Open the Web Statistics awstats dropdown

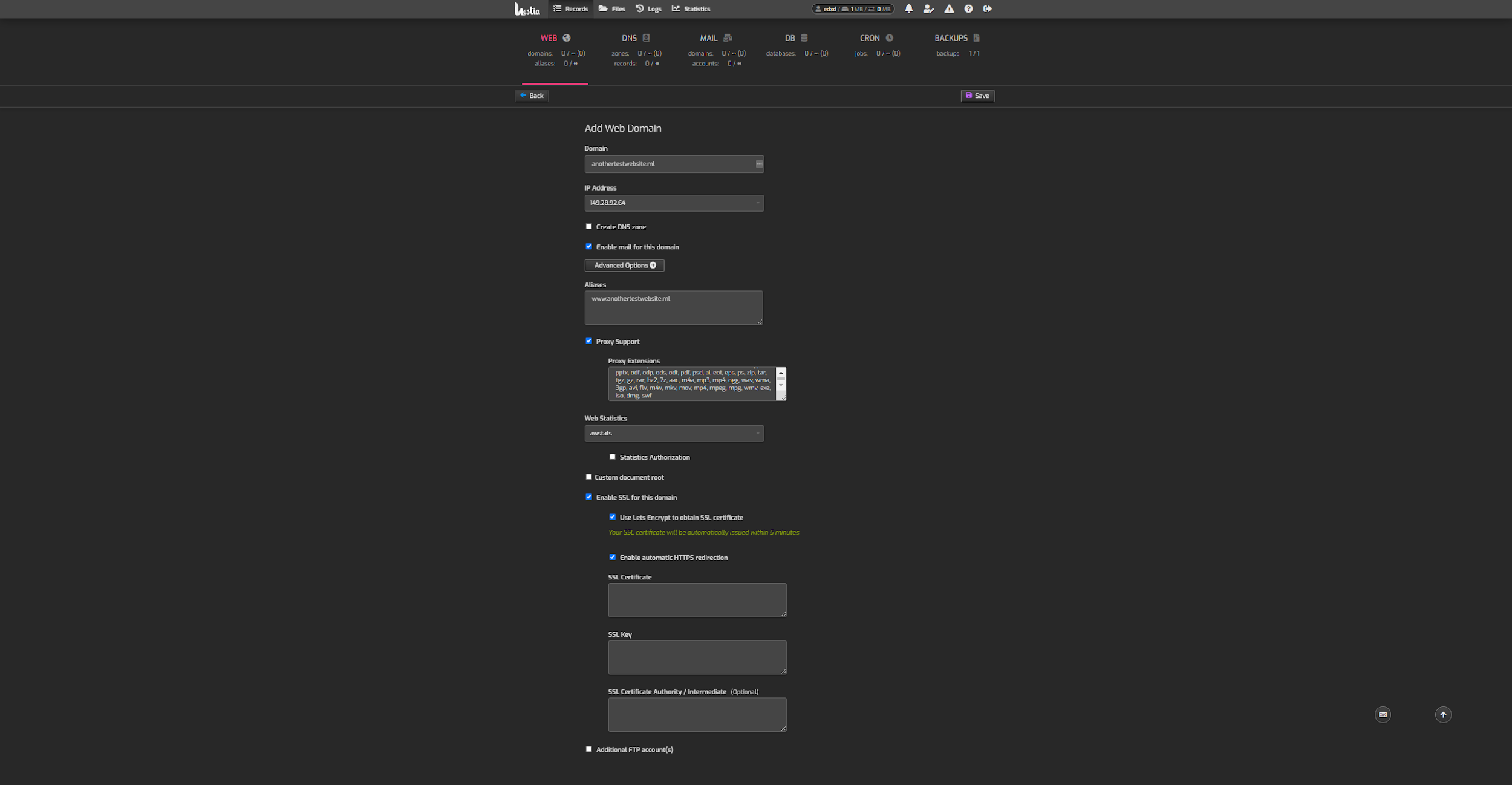coord(674,433)
